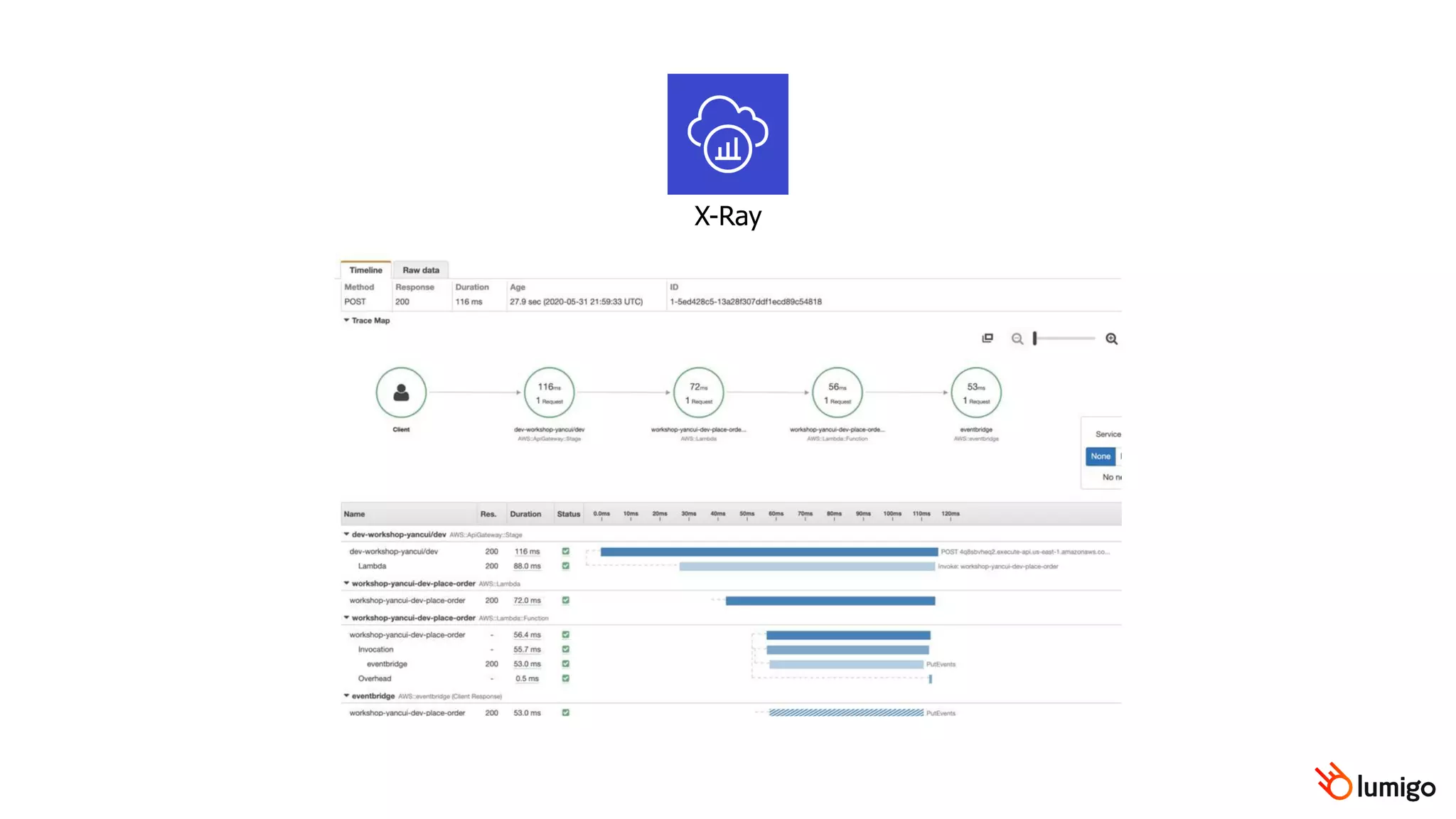
Task: Click the zoom out magnifier icon
Action: click(x=1017, y=339)
